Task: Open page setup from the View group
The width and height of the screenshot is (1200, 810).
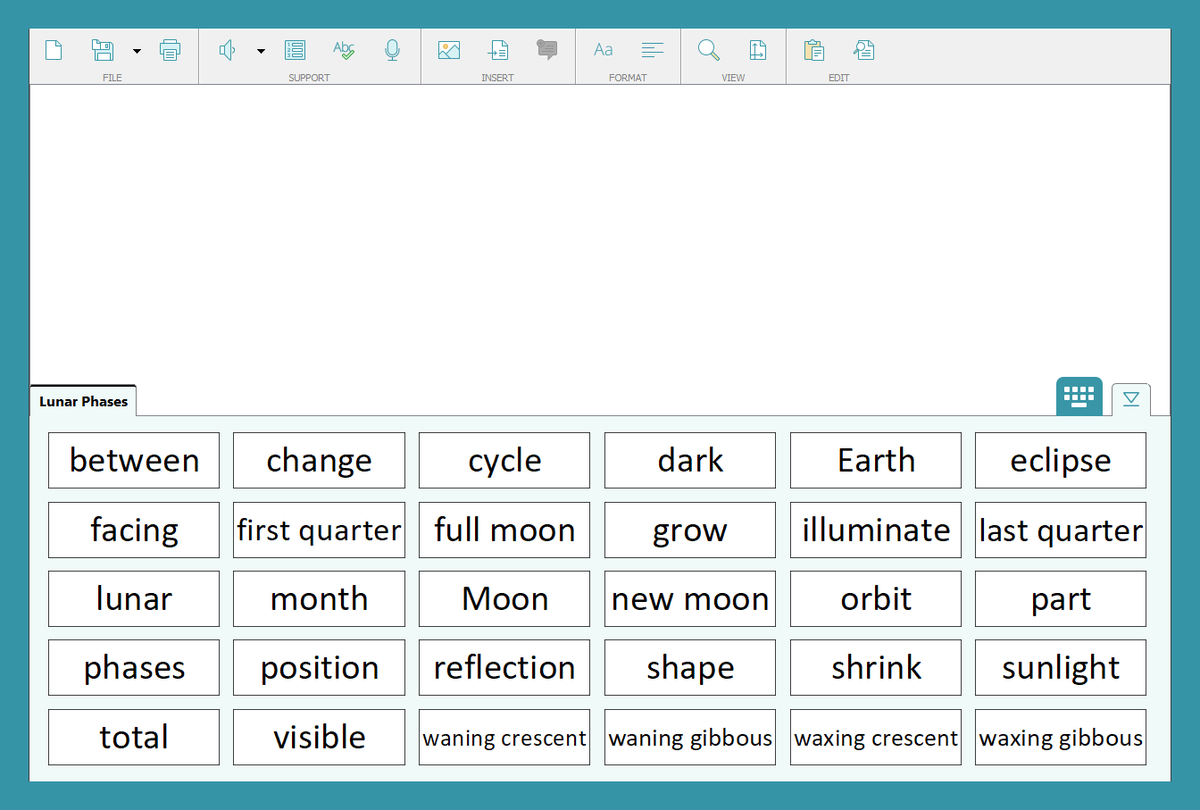Action: point(757,49)
